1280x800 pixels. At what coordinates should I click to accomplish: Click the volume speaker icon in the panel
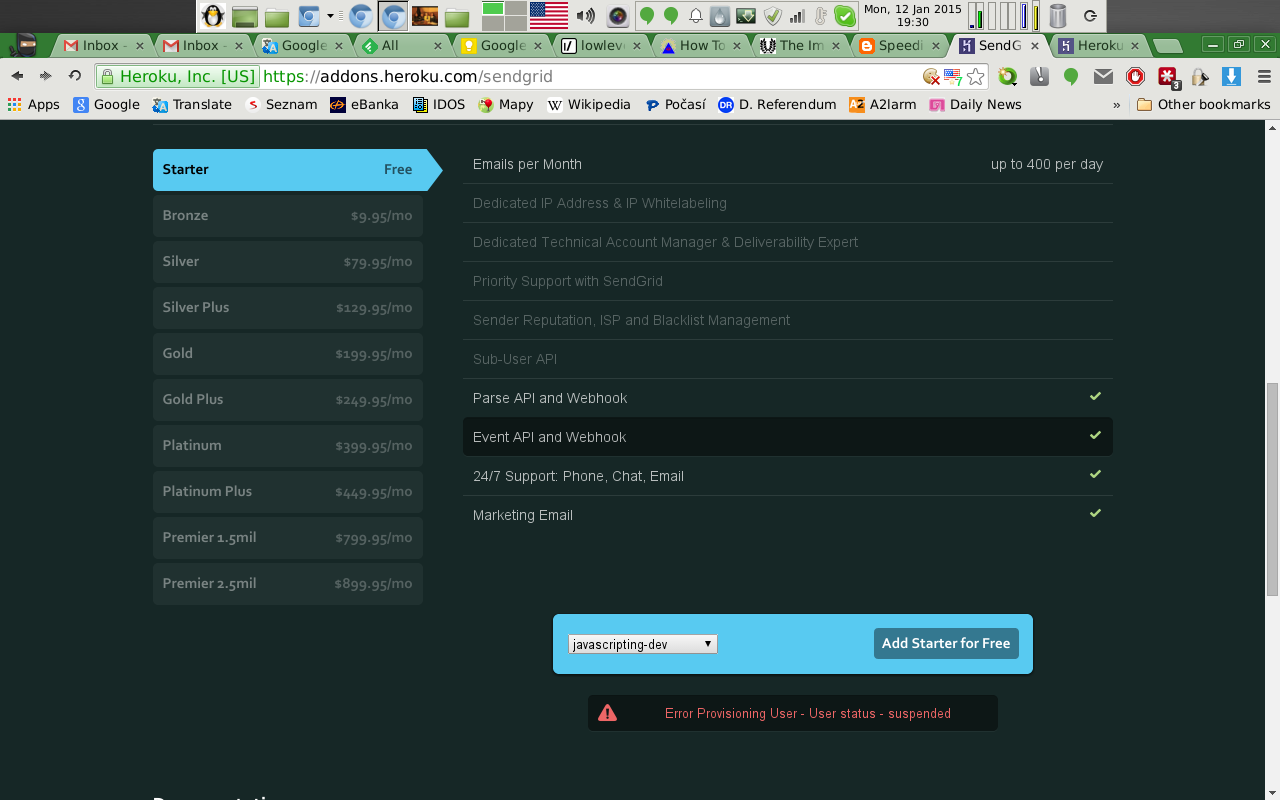[586, 15]
